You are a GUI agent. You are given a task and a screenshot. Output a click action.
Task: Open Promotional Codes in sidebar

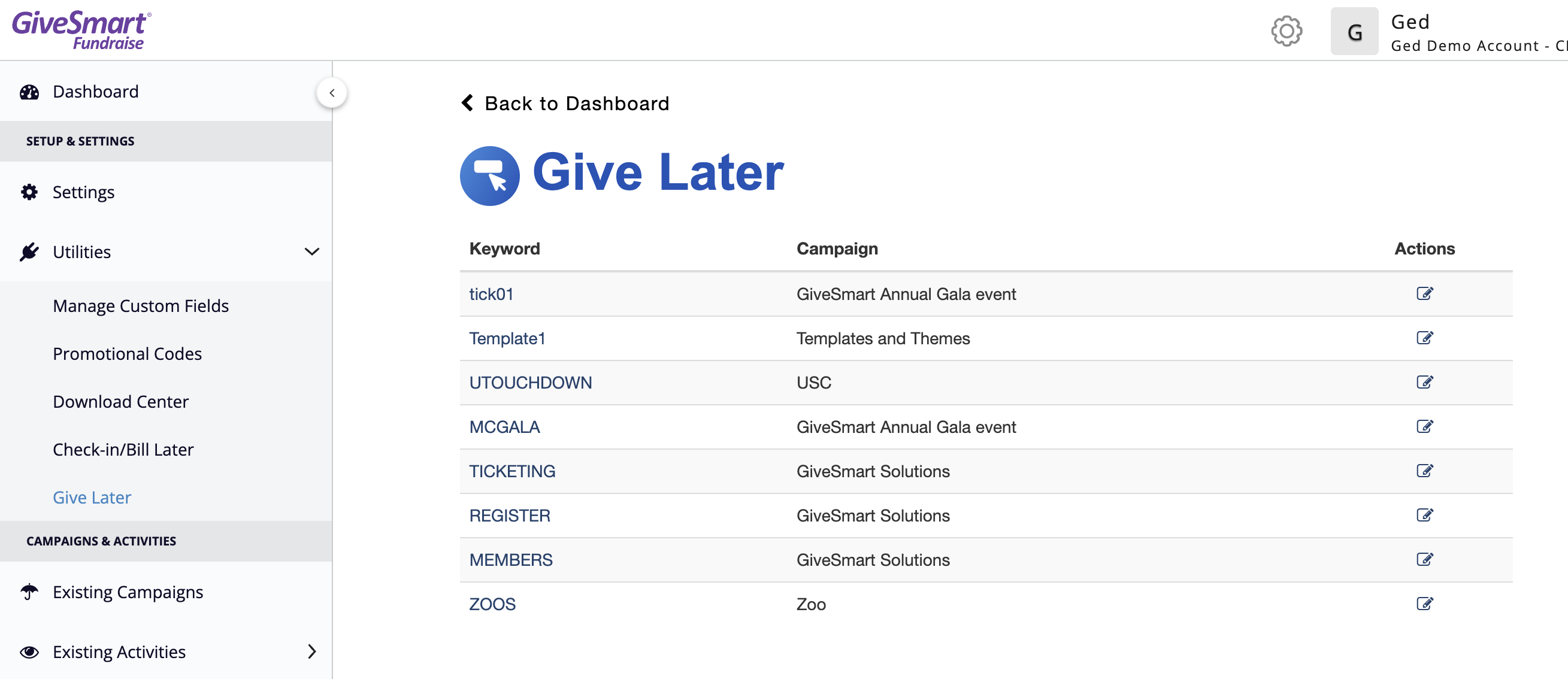click(x=127, y=353)
